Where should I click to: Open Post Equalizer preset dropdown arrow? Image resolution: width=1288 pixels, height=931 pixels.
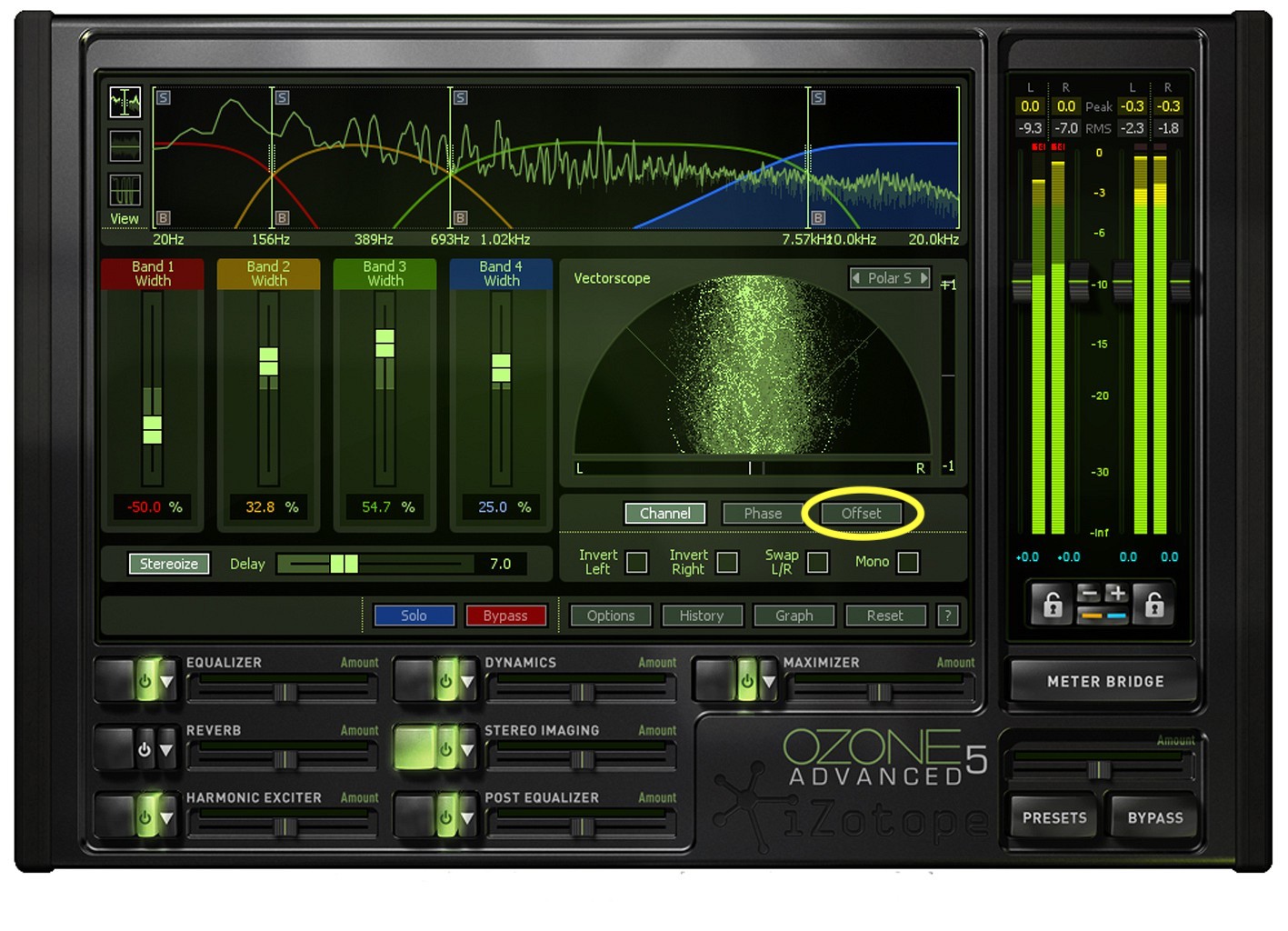pyautogui.click(x=467, y=817)
